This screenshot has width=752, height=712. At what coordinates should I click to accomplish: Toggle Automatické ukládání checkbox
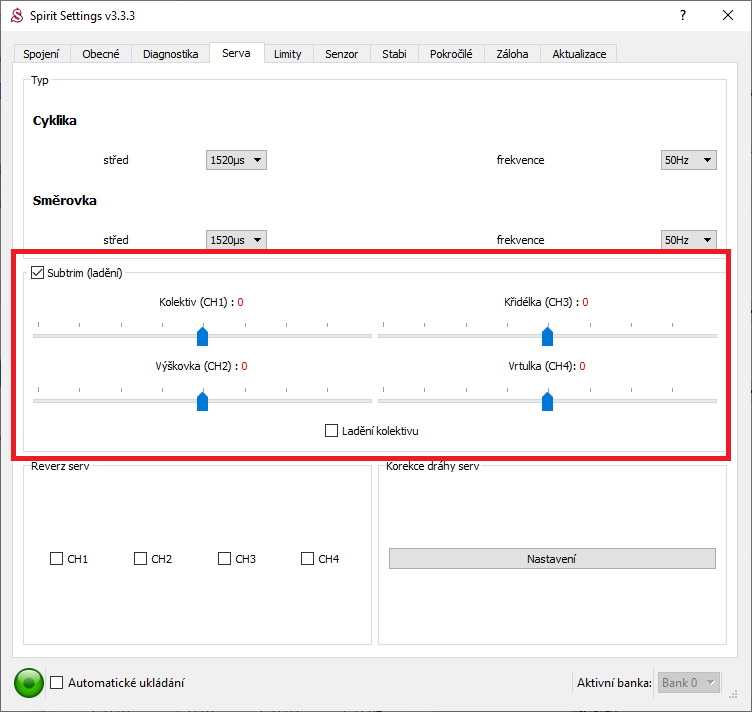[57, 683]
